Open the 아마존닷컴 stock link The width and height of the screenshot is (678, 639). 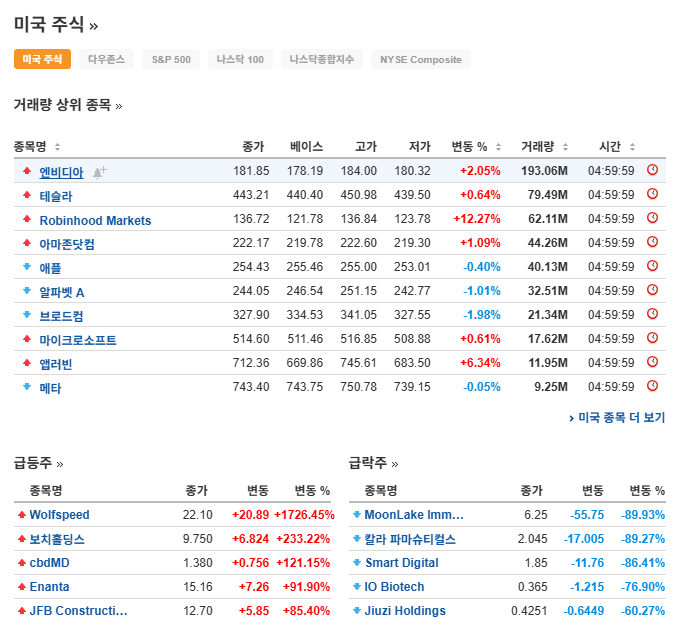click(67, 244)
